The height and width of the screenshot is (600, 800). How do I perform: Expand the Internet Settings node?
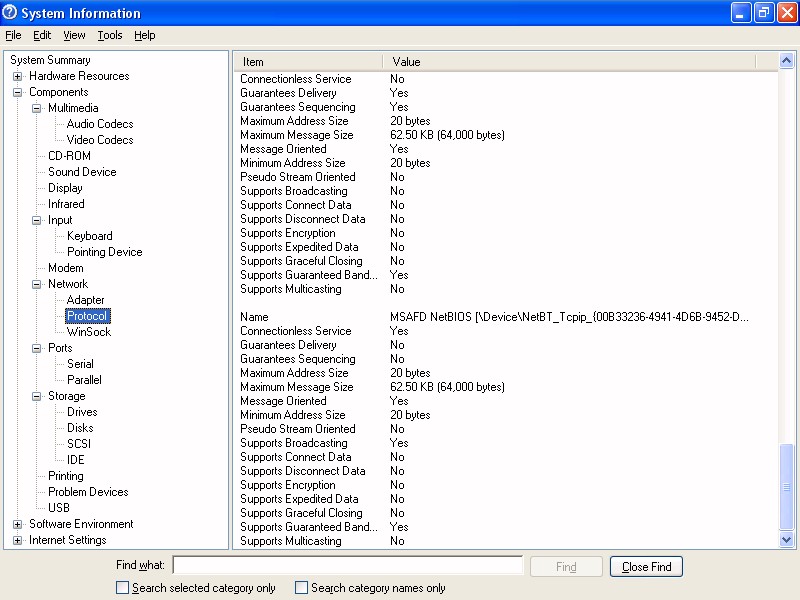point(18,540)
